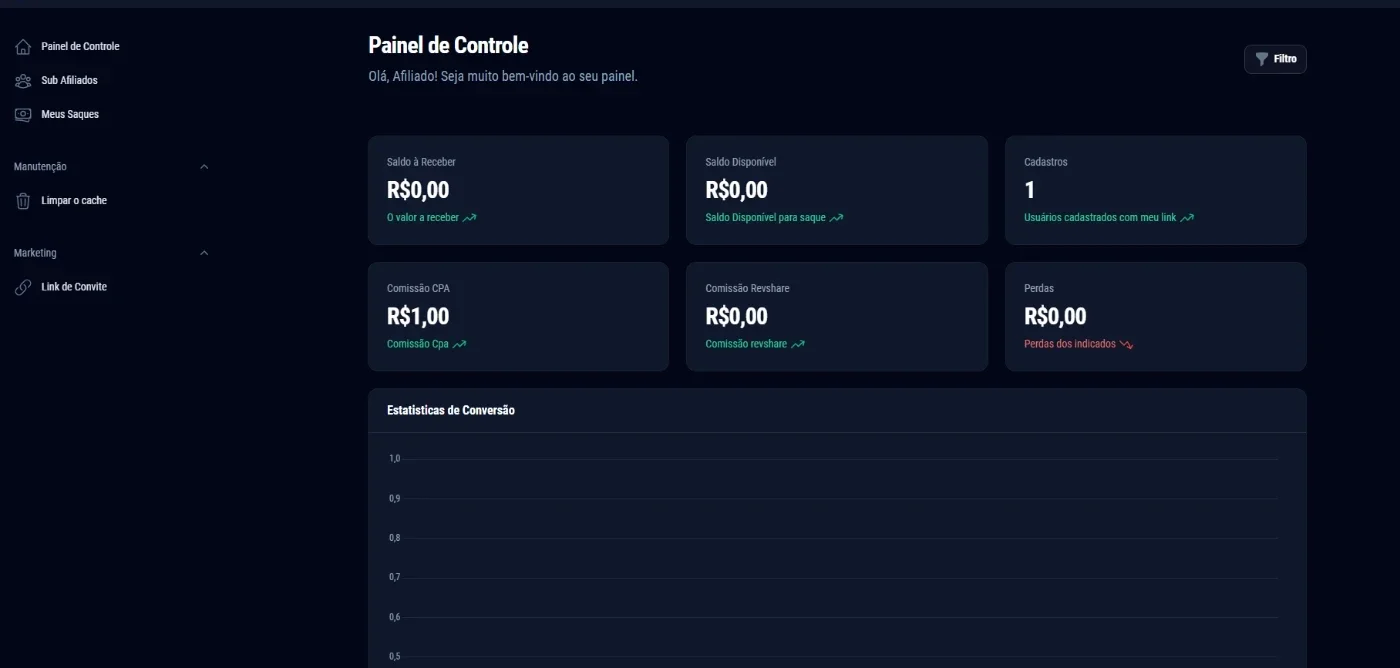Click the downward trend icon under Perdas

pos(1126,344)
